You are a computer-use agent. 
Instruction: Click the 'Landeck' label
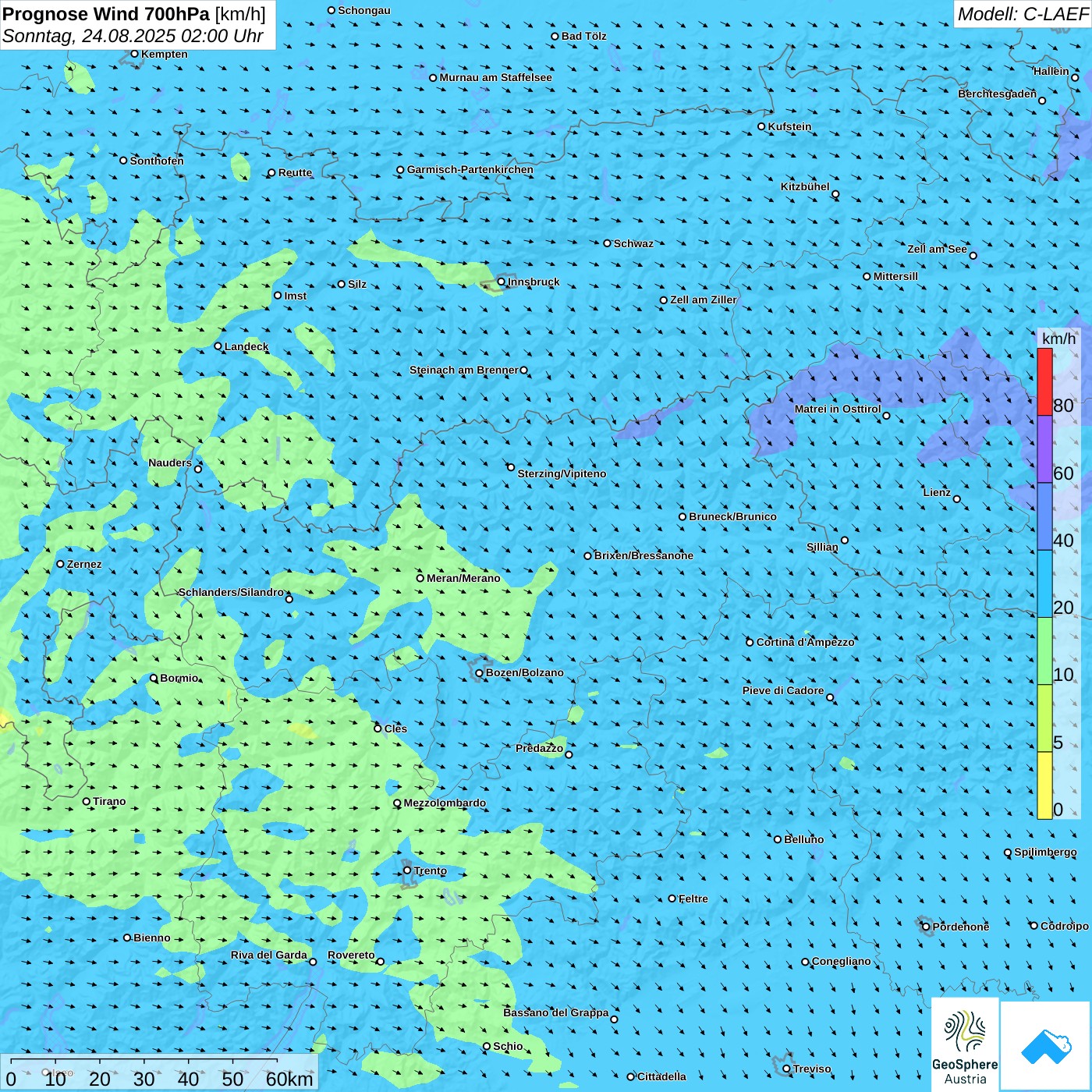coord(246,346)
